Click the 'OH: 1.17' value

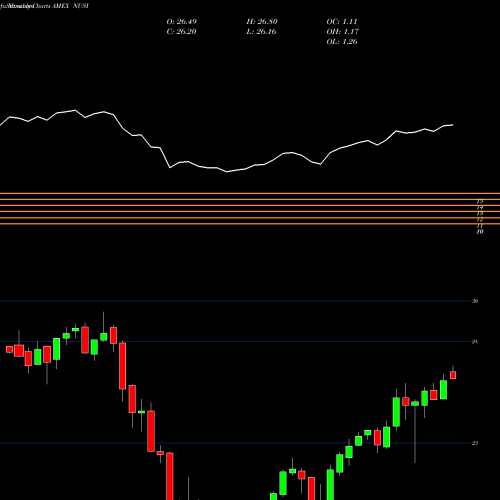(342, 32)
